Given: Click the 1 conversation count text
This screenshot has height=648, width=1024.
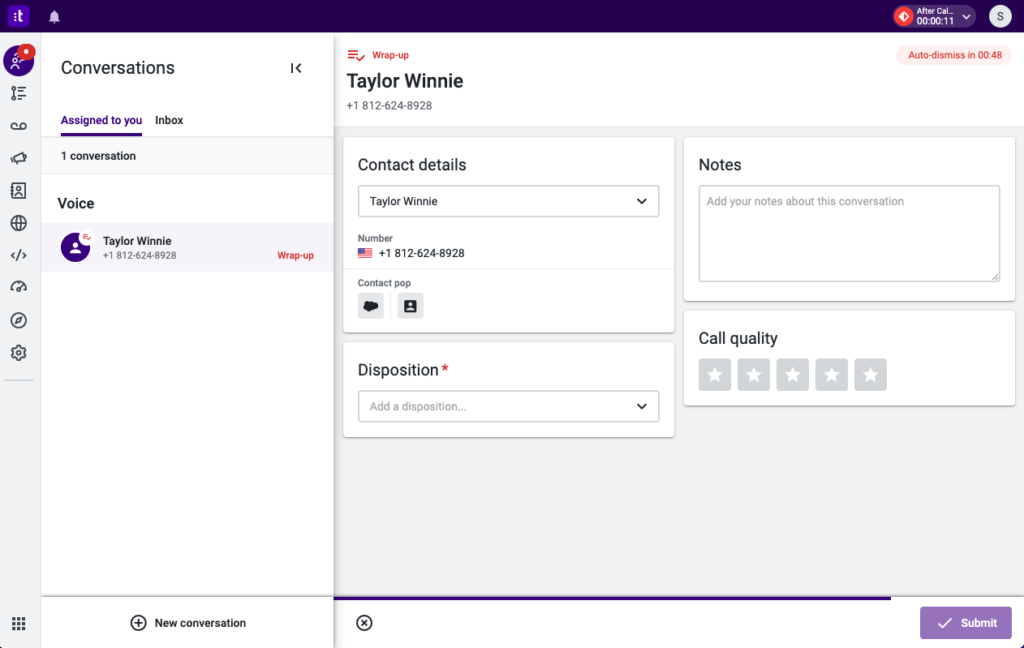Looking at the screenshot, I should point(98,156).
